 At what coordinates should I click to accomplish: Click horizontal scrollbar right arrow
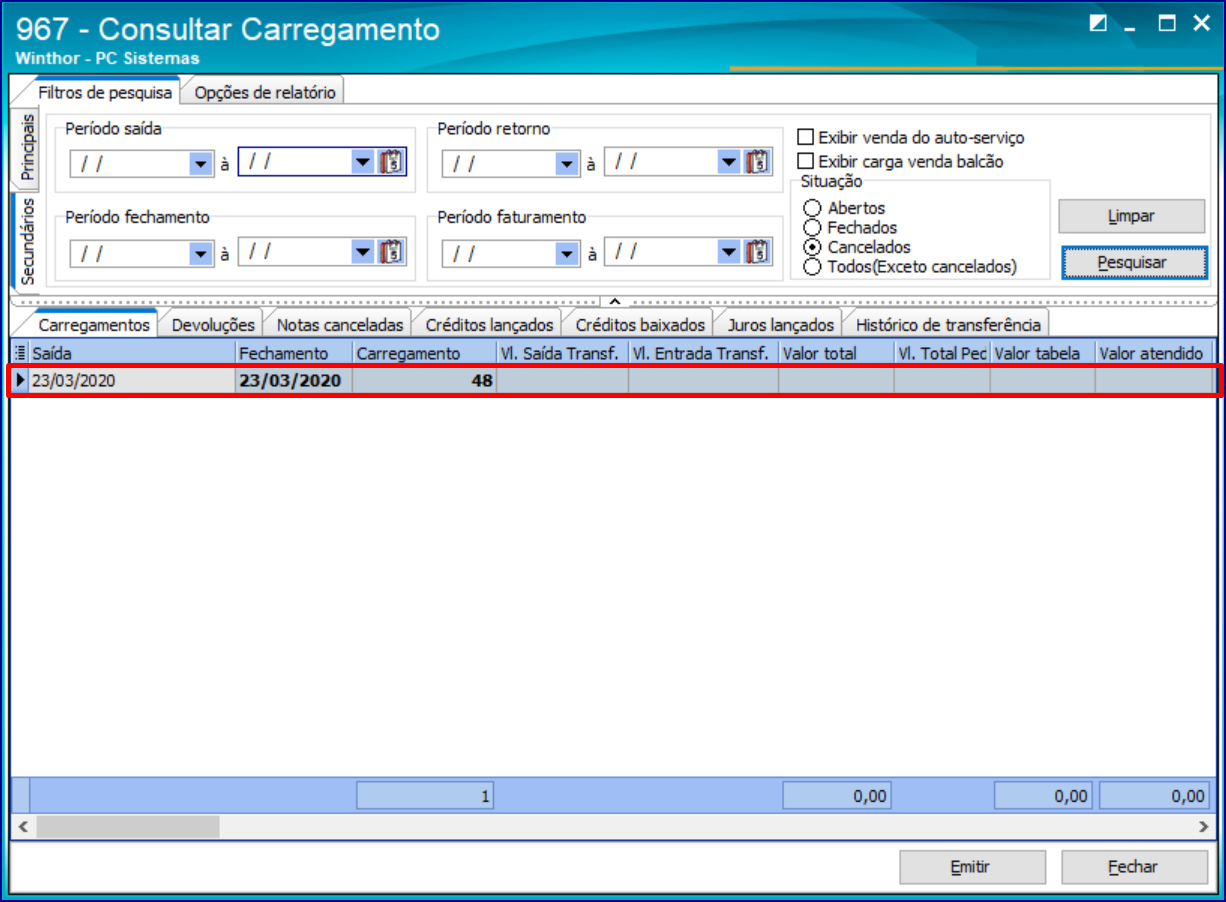click(x=1202, y=827)
